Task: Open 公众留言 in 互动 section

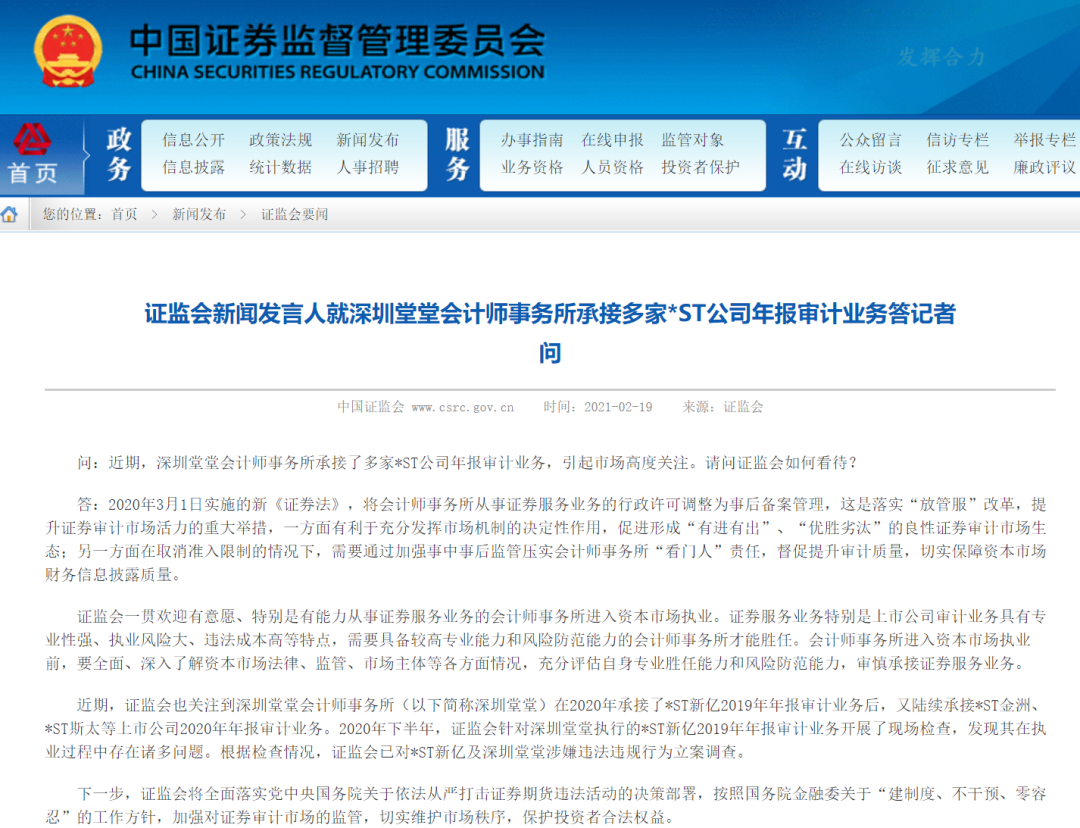Action: pos(870,140)
